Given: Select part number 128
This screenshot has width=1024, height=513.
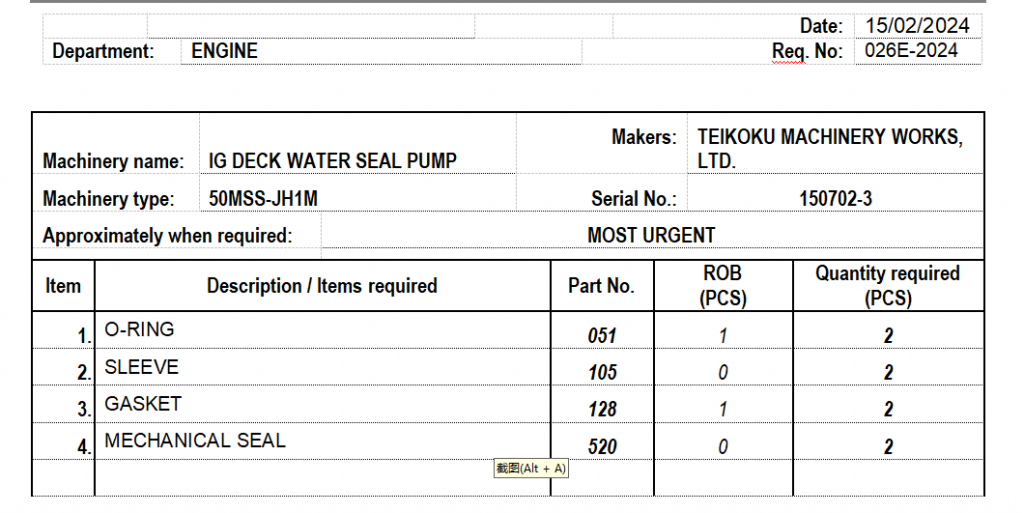Looking at the screenshot, I should (602, 410).
